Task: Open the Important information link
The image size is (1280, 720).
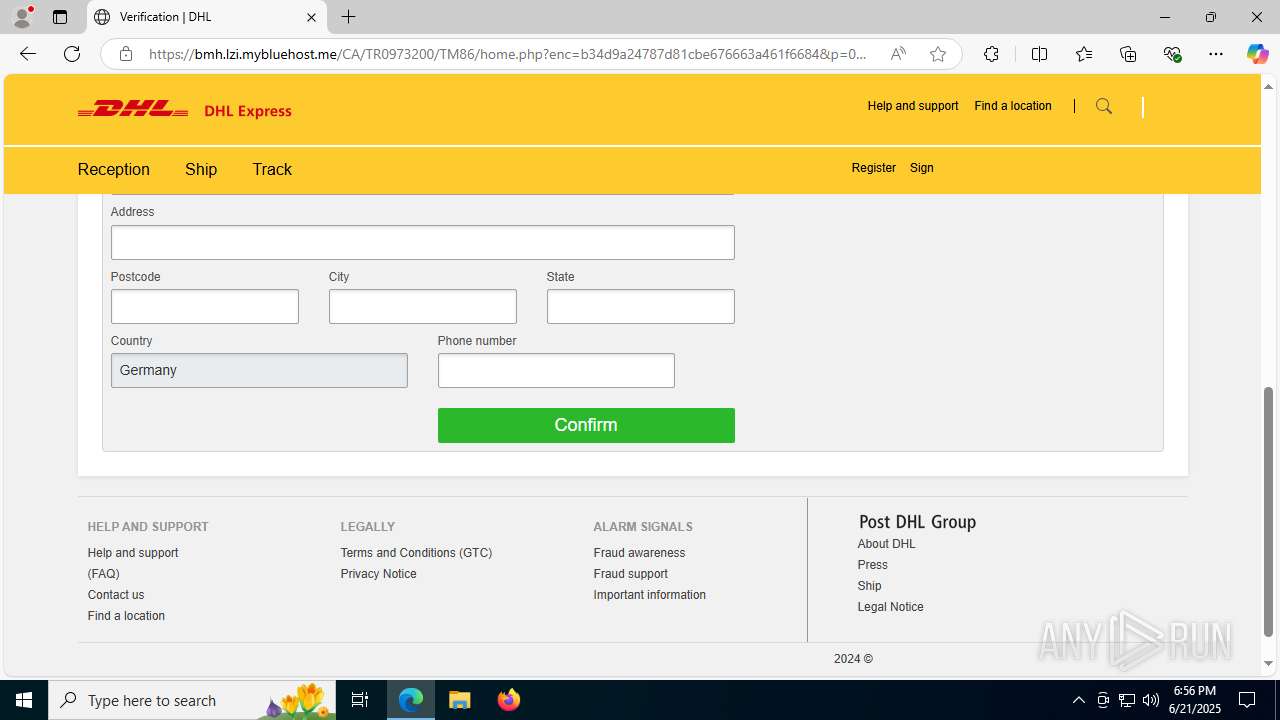Action: pos(649,595)
